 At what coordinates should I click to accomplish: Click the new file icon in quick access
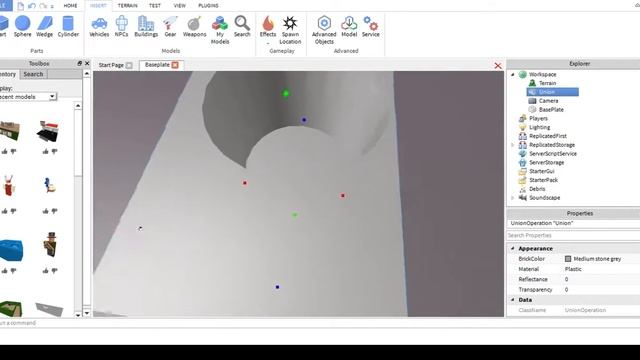(x=20, y=6)
